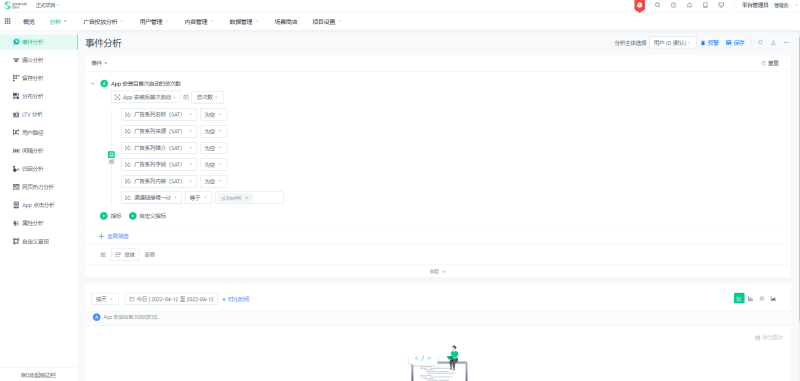Collapse the query panel with 收起

click(438, 271)
